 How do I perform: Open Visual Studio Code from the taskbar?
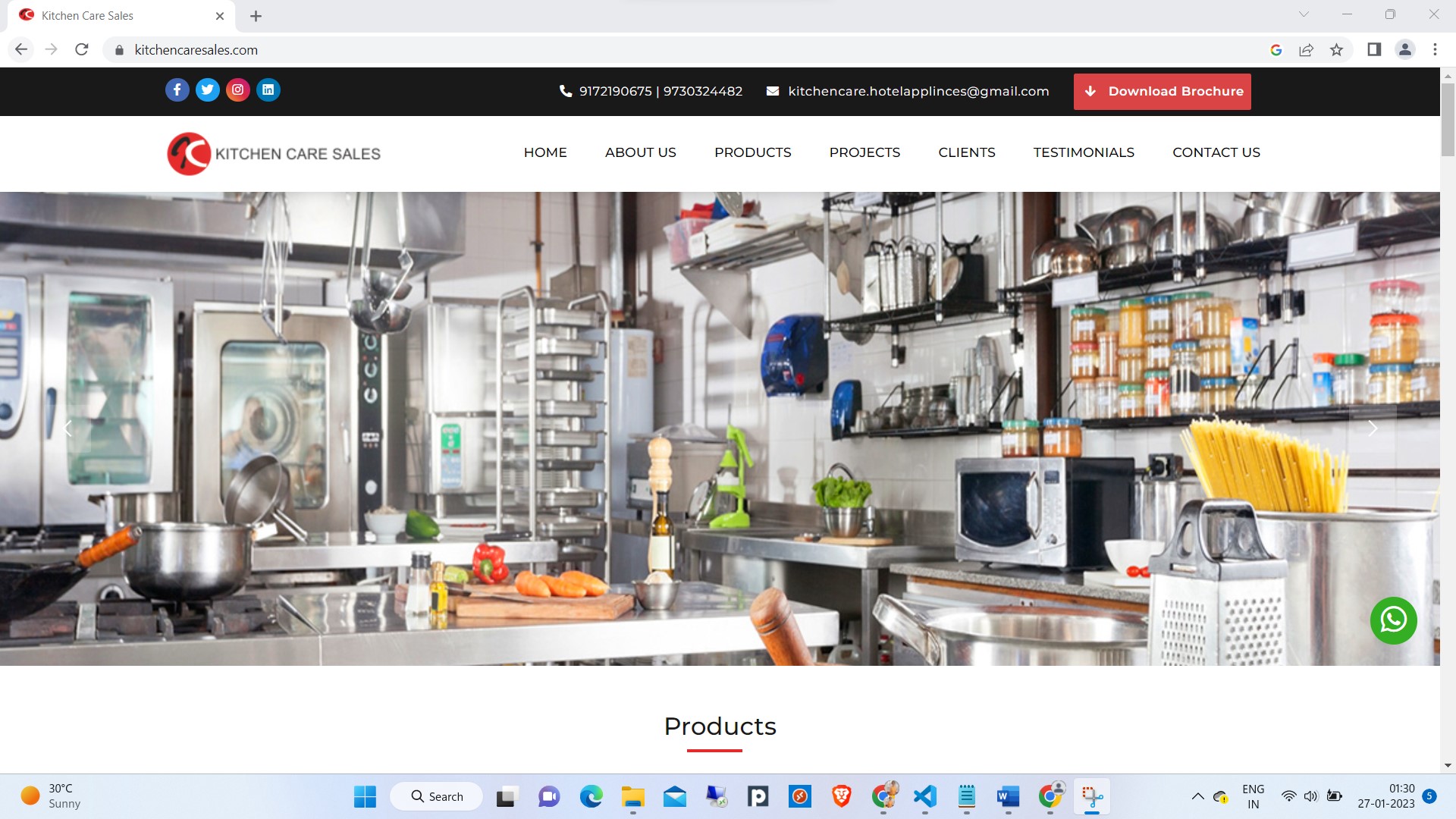tap(924, 796)
